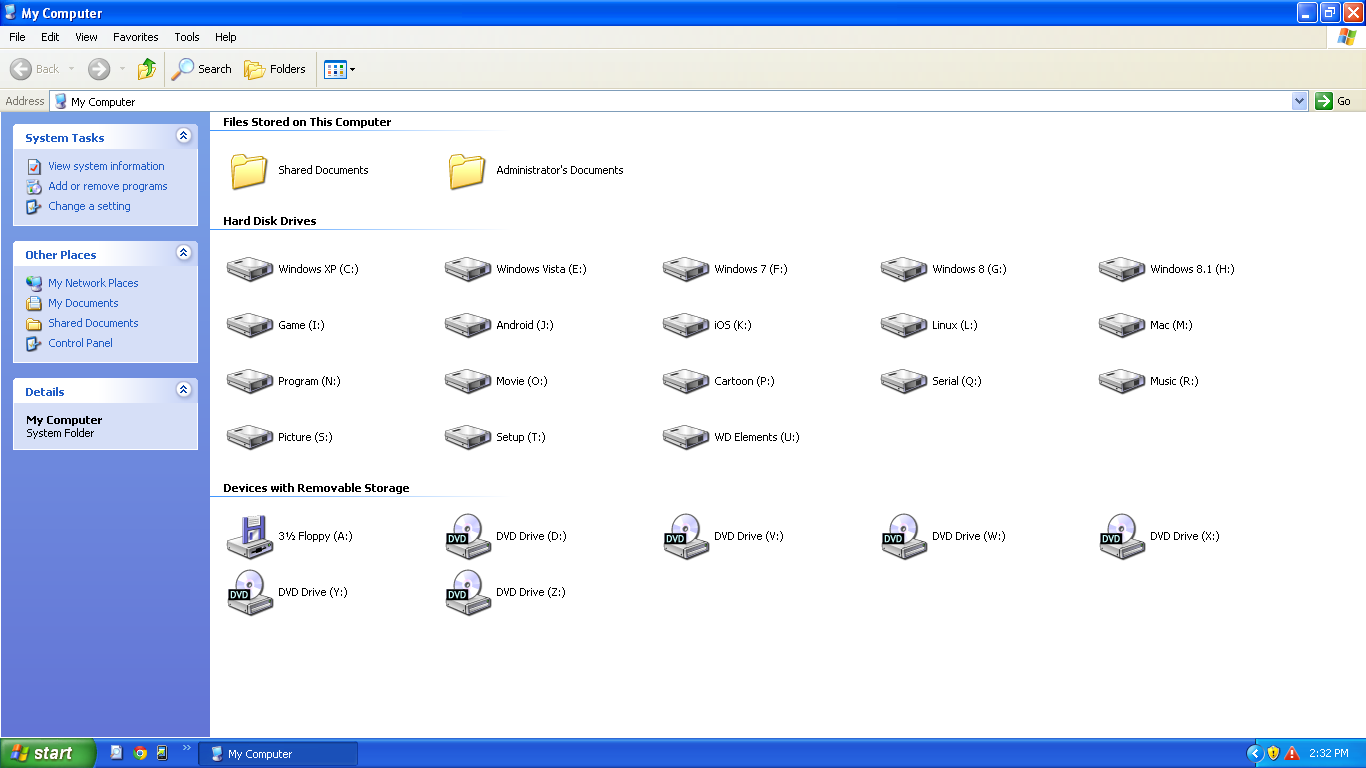This screenshot has height=768, width=1366.
Task: Collapse the Details panel
Action: (x=183, y=390)
